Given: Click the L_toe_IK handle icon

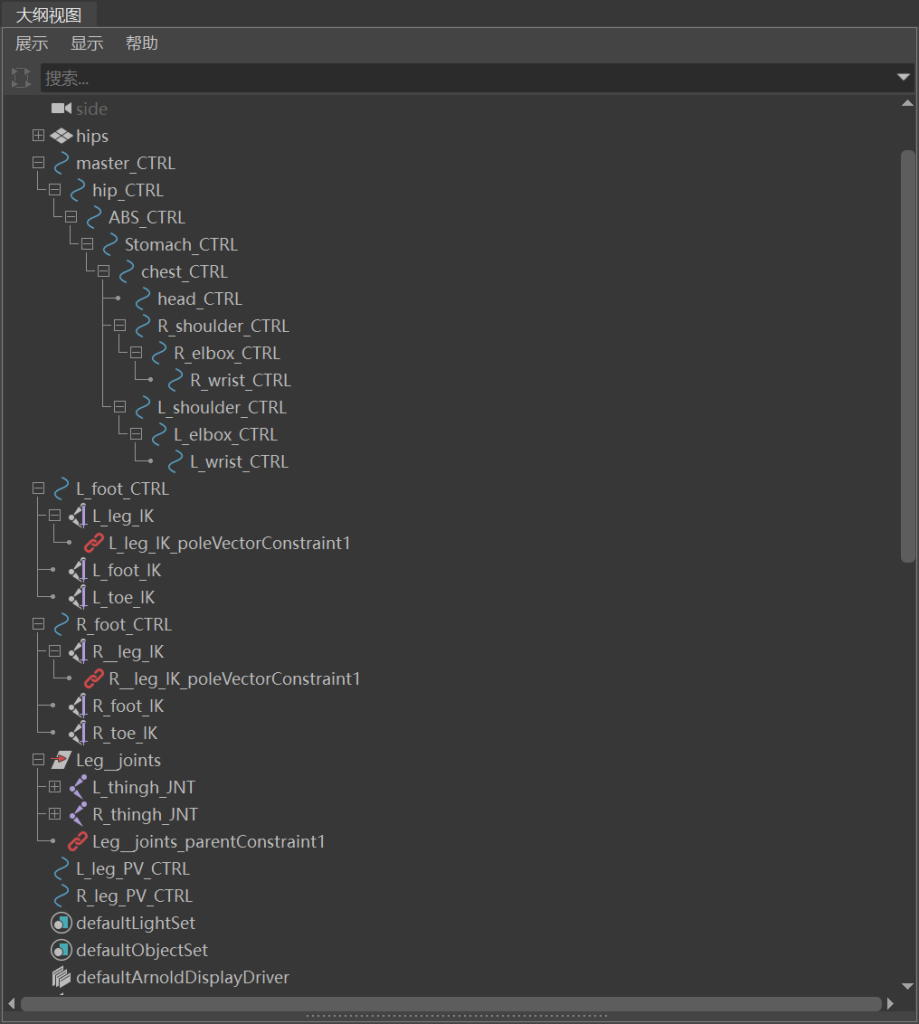Looking at the screenshot, I should coord(78,598).
